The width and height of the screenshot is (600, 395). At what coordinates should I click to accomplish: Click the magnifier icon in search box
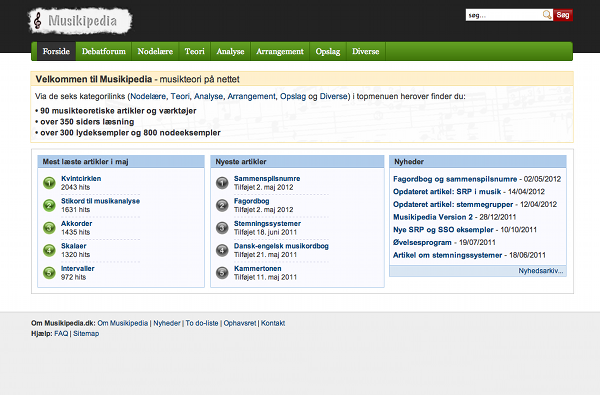pos(547,15)
